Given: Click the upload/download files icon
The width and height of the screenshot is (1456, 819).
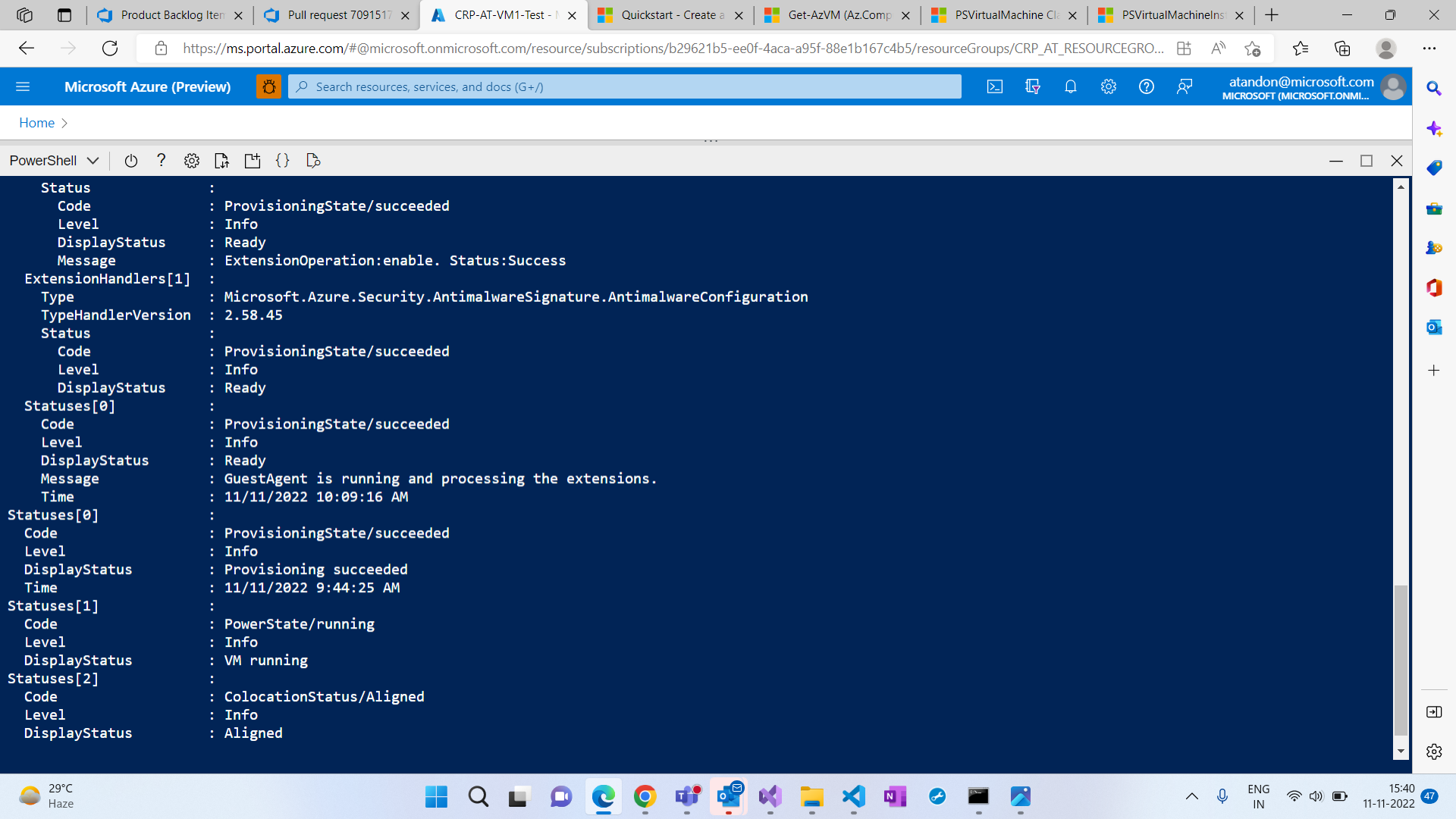Looking at the screenshot, I should (221, 161).
